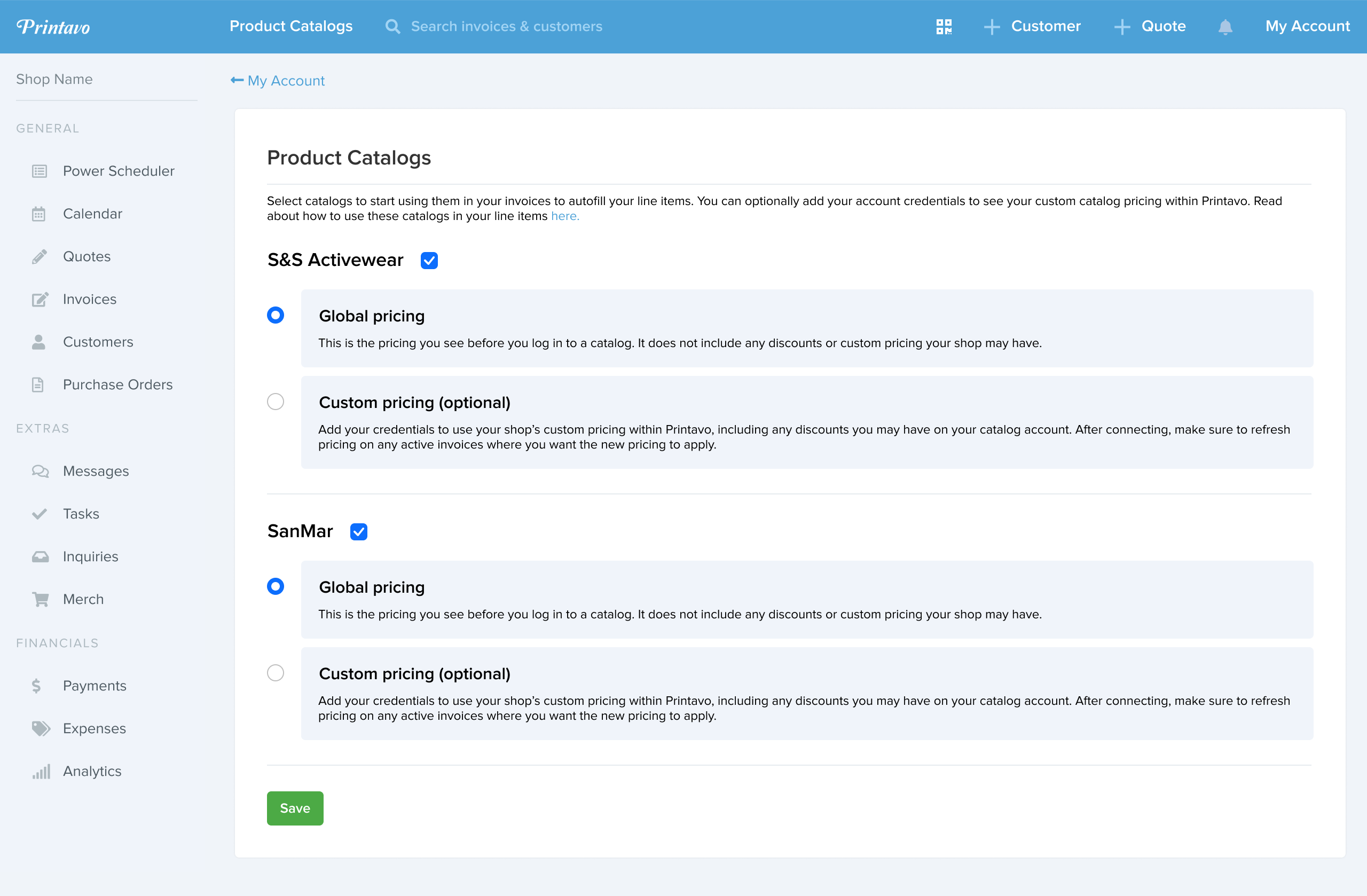The height and width of the screenshot is (896, 1367).
Task: Open Analytics from sidebar
Action: coord(92,772)
